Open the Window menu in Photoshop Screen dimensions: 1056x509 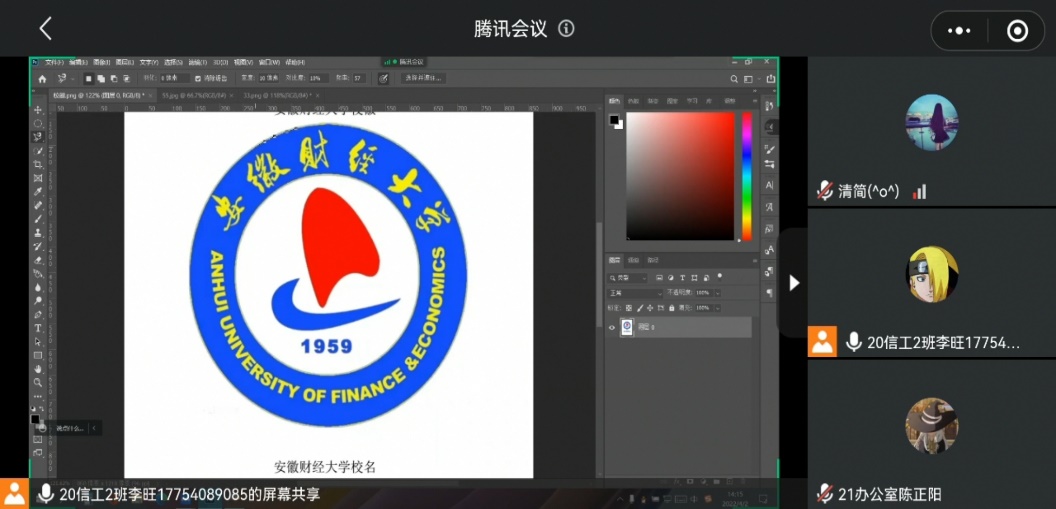click(270, 62)
